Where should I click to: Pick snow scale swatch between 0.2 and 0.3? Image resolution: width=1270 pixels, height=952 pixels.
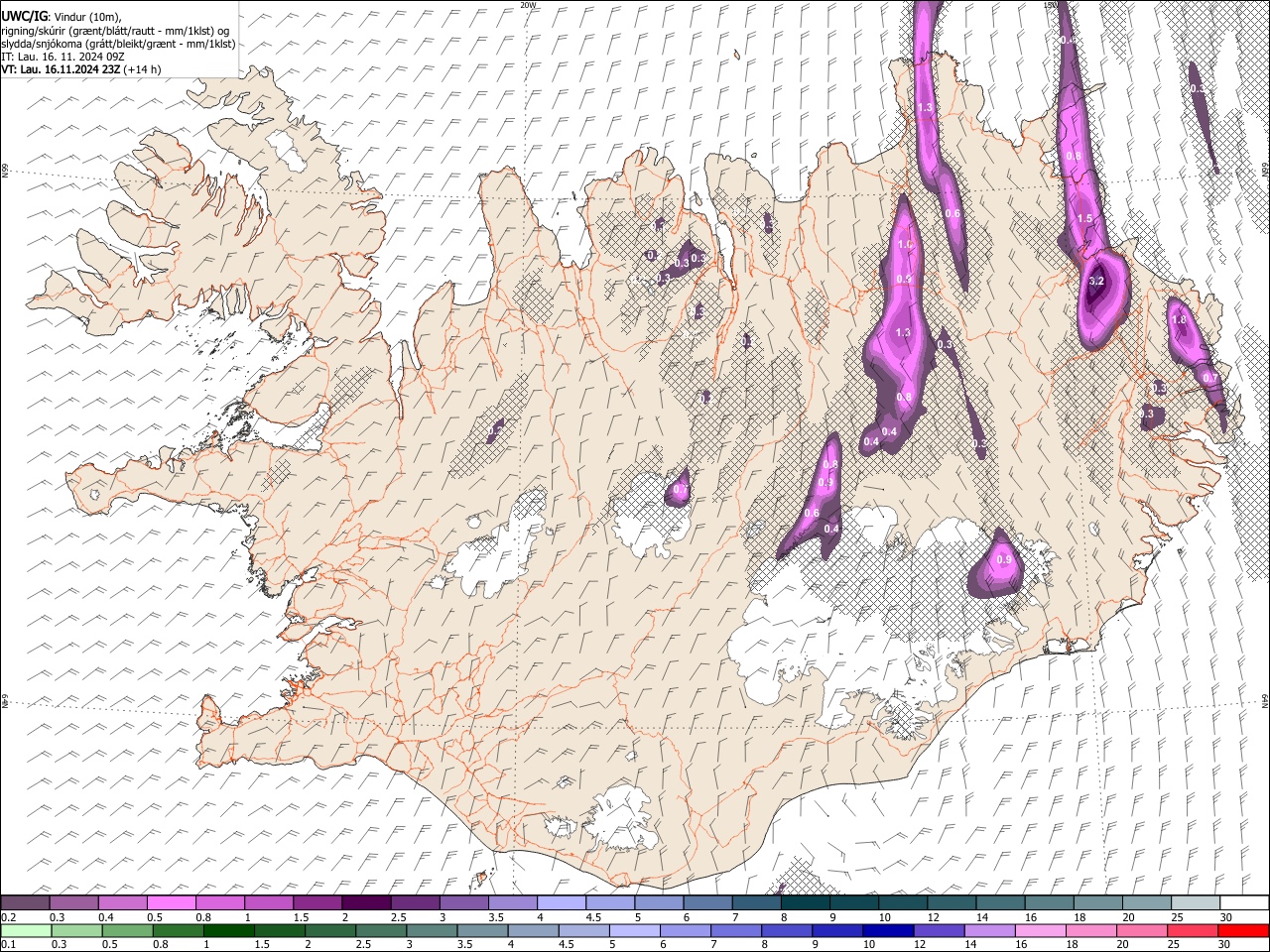coord(25,902)
